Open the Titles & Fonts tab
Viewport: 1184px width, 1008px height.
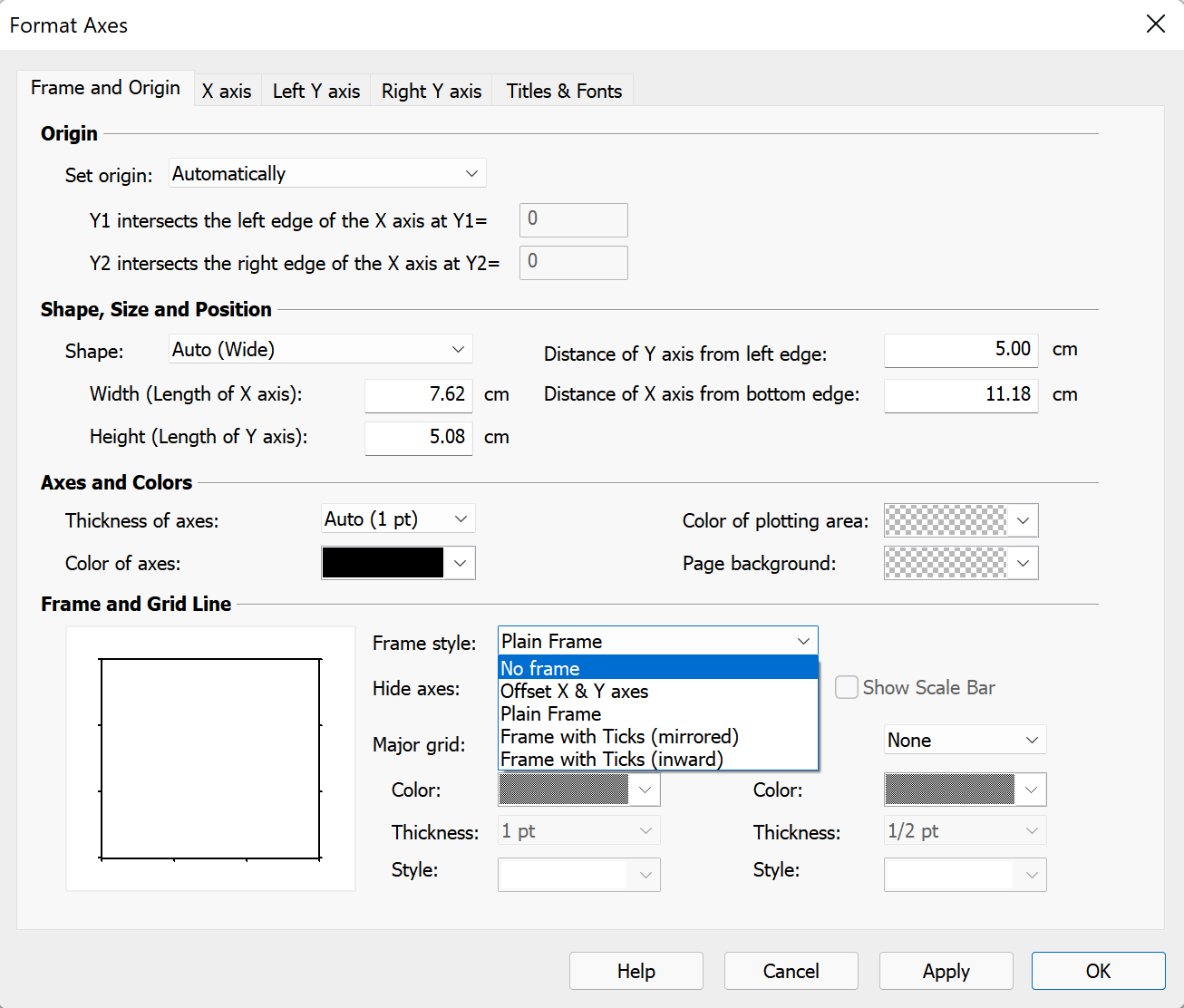(563, 92)
